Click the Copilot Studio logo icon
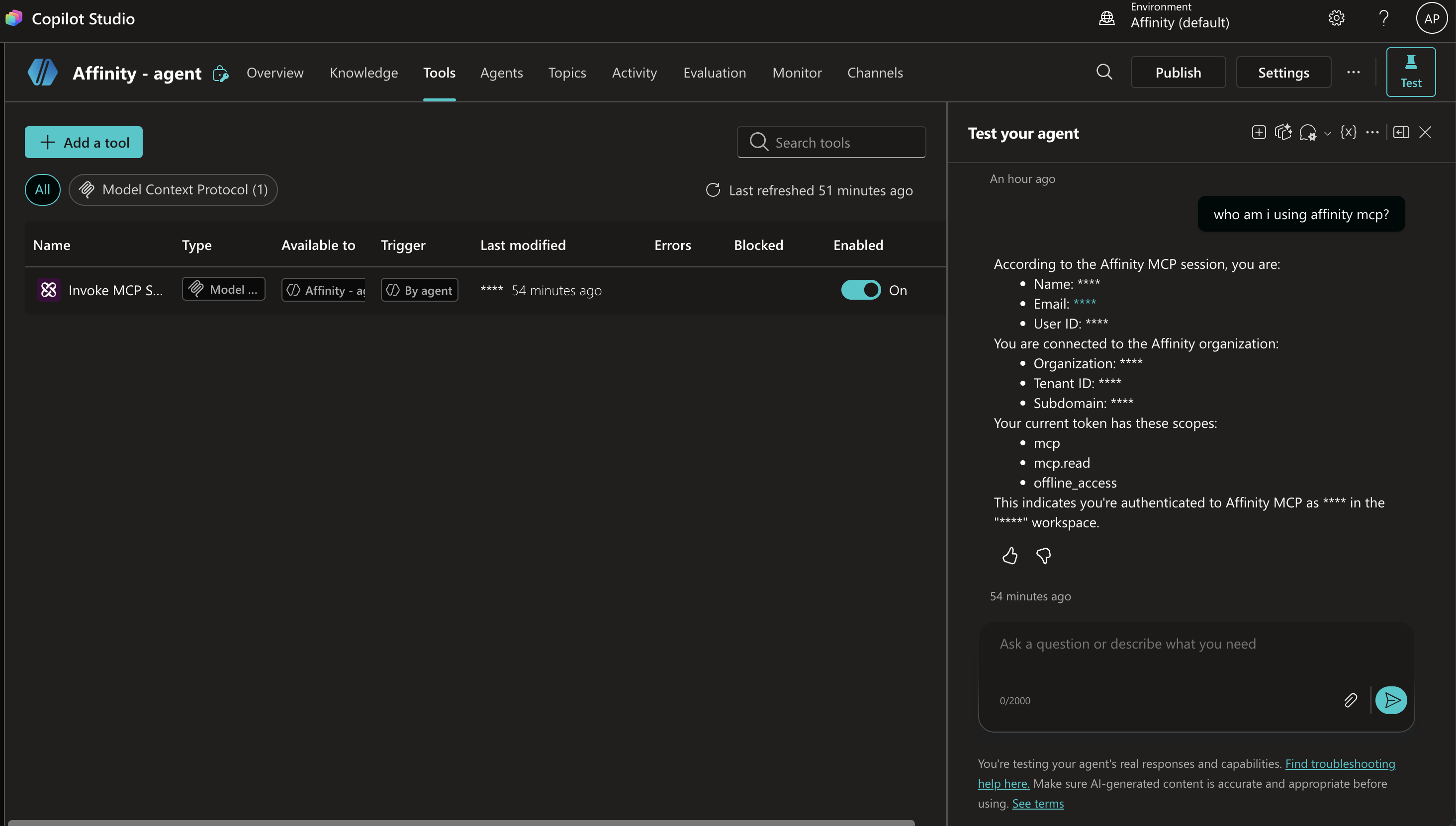Screen dimensions: 1456x826 pyautogui.click(x=13, y=18)
